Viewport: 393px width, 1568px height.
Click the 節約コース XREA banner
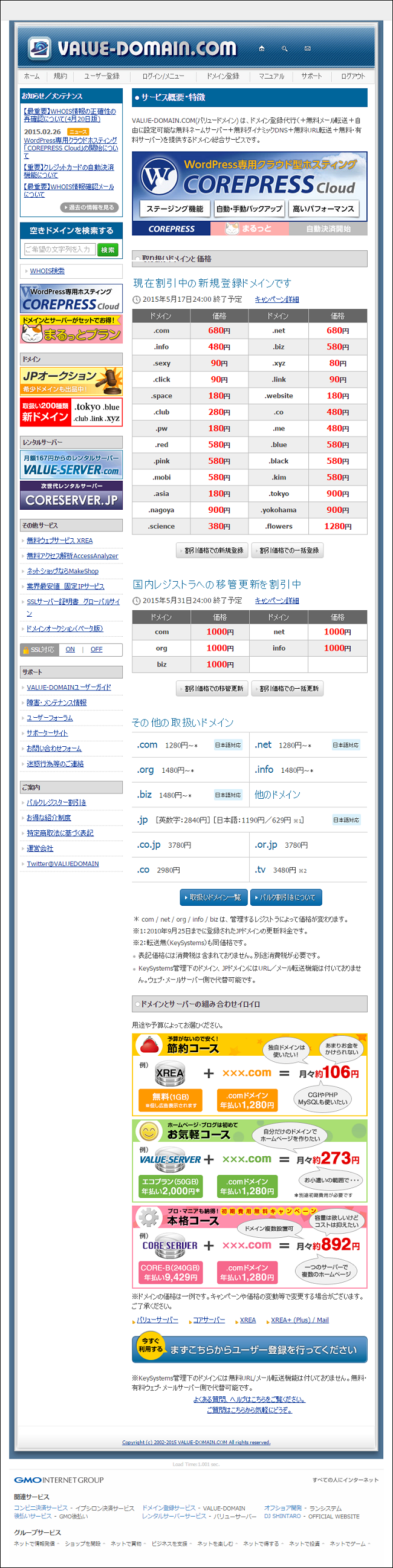(x=250, y=1075)
